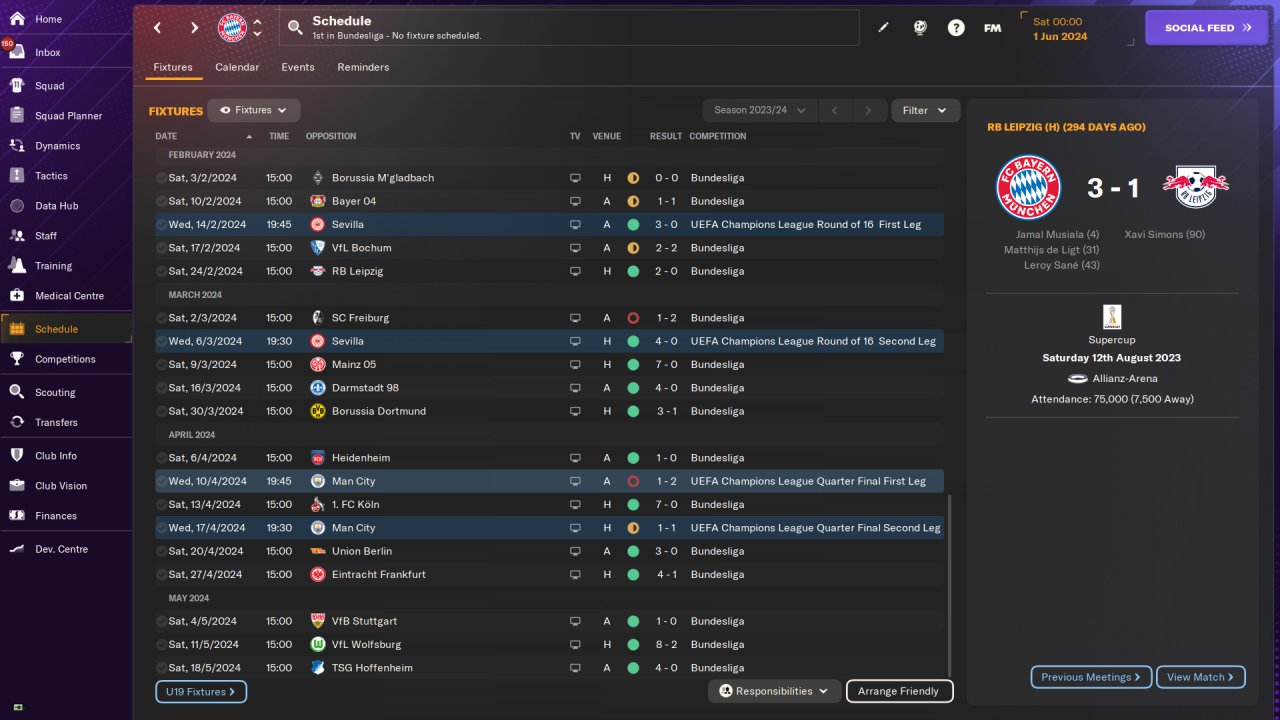Click the tick circle on Borussia M'gladbach row

[x=161, y=178]
